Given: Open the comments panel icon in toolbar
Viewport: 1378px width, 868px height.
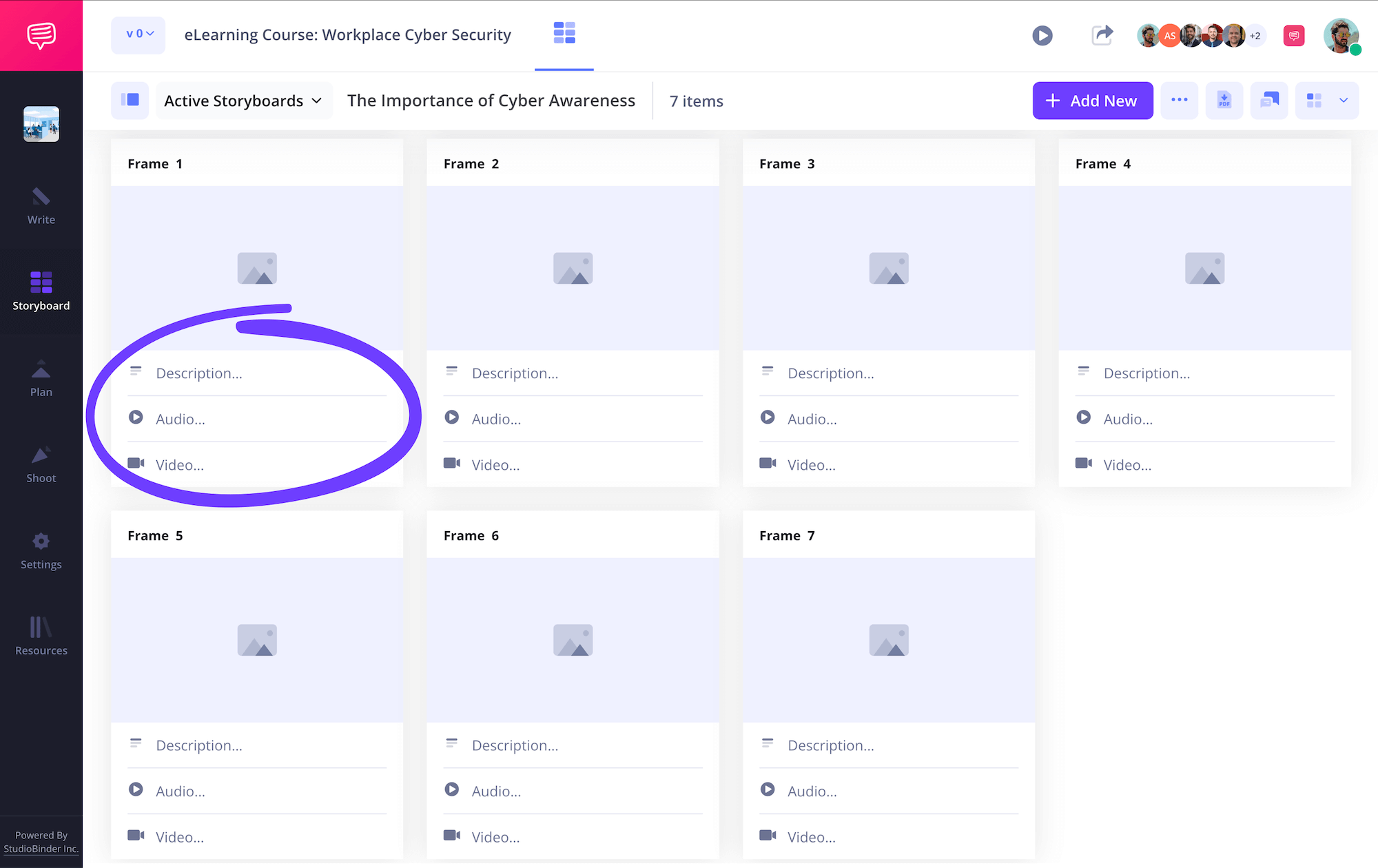Looking at the screenshot, I should (1268, 101).
